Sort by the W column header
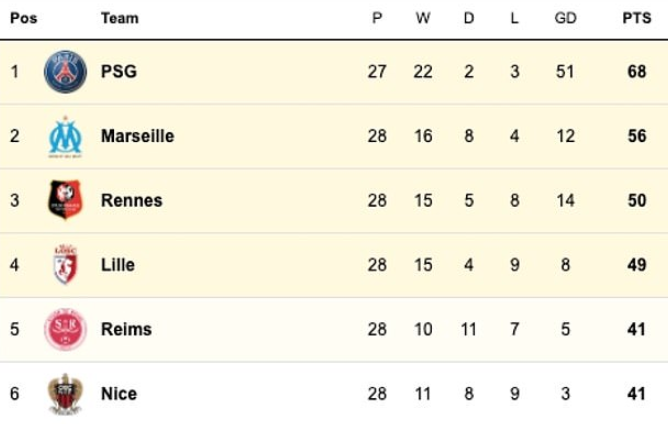This screenshot has height=424, width=668. (x=423, y=18)
